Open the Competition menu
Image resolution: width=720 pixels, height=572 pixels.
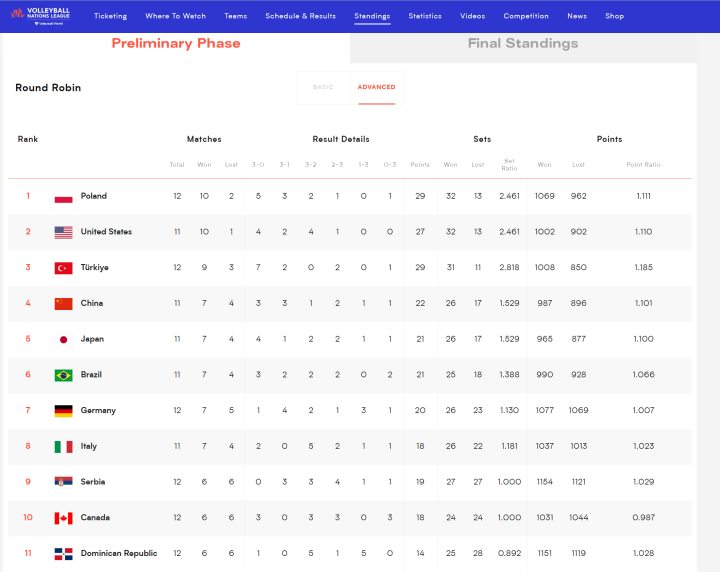tap(526, 16)
